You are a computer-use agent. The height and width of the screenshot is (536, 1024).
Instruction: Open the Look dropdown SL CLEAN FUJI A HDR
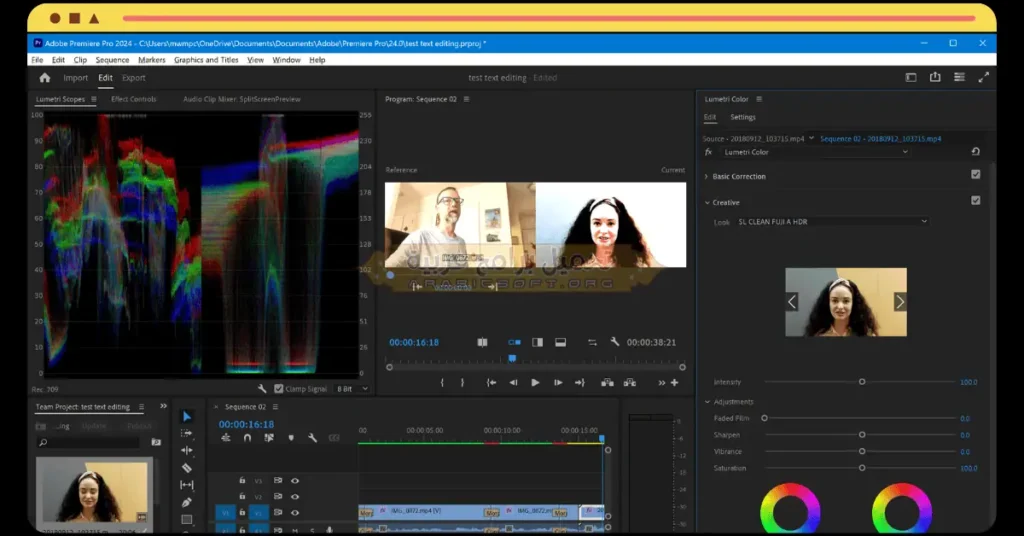pyautogui.click(x=832, y=221)
